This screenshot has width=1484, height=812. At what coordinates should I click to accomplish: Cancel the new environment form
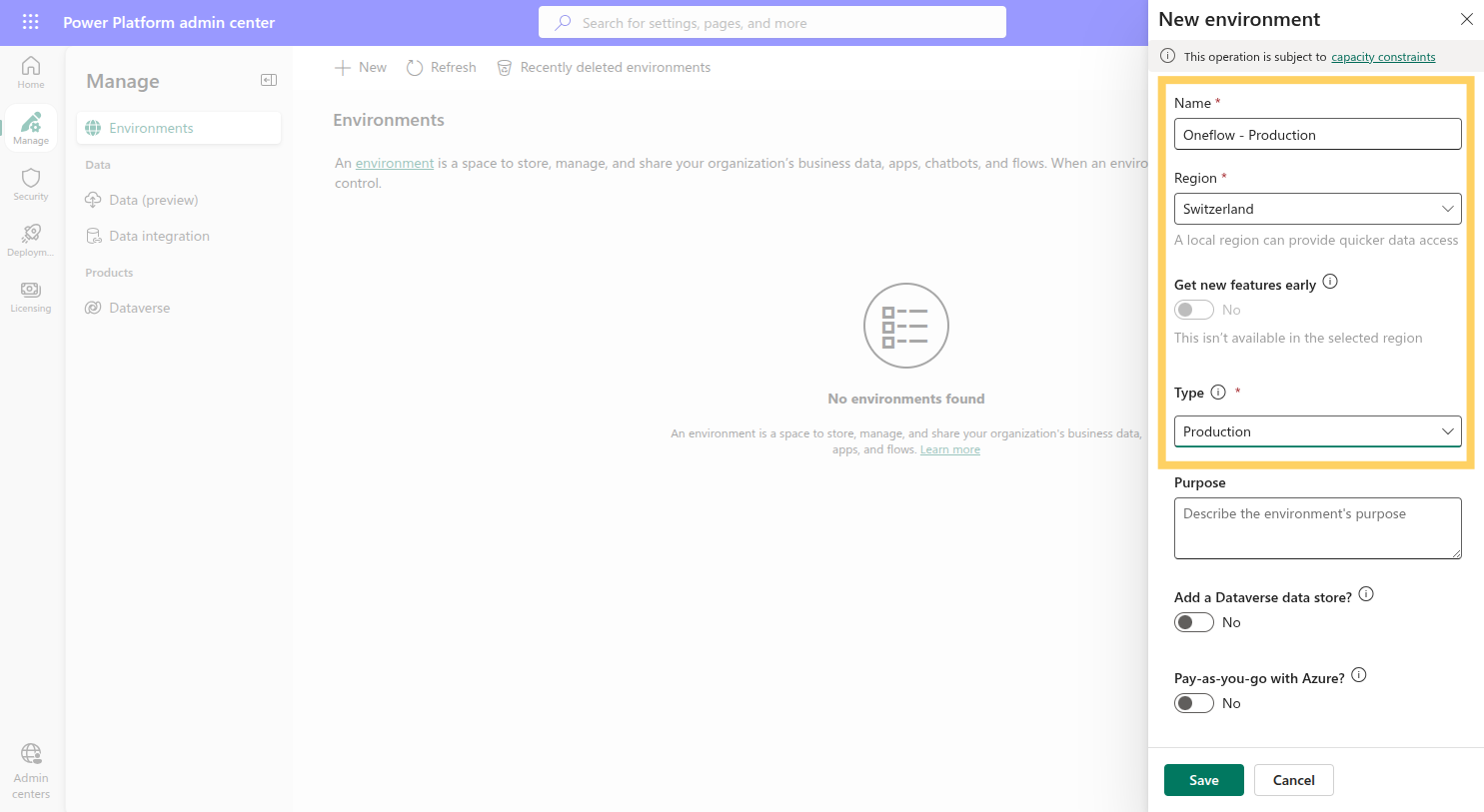[1293, 780]
